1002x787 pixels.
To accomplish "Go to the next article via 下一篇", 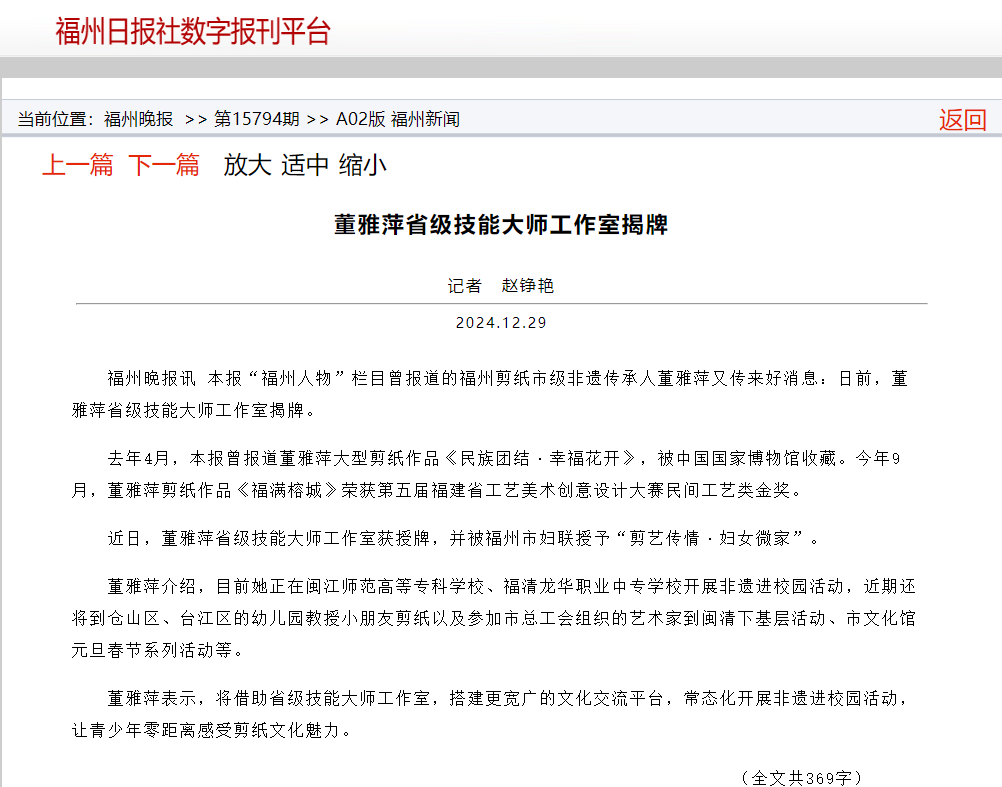I will 164,165.
